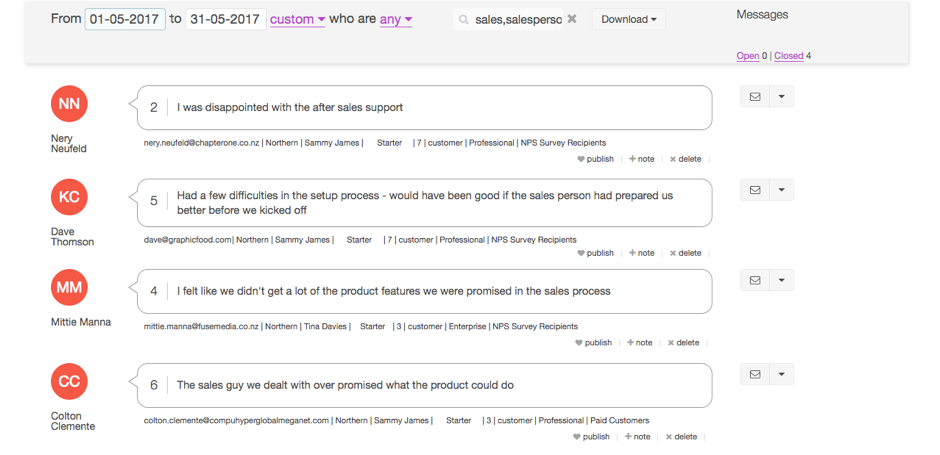This screenshot has height=455, width=940.
Task: Click the From date field 01-05-2017
Action: point(125,19)
